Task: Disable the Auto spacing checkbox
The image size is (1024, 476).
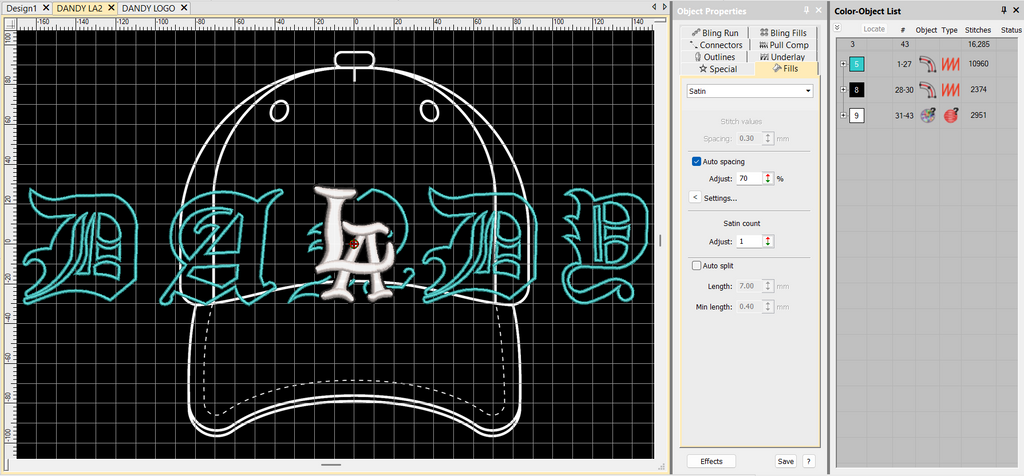Action: coord(697,161)
